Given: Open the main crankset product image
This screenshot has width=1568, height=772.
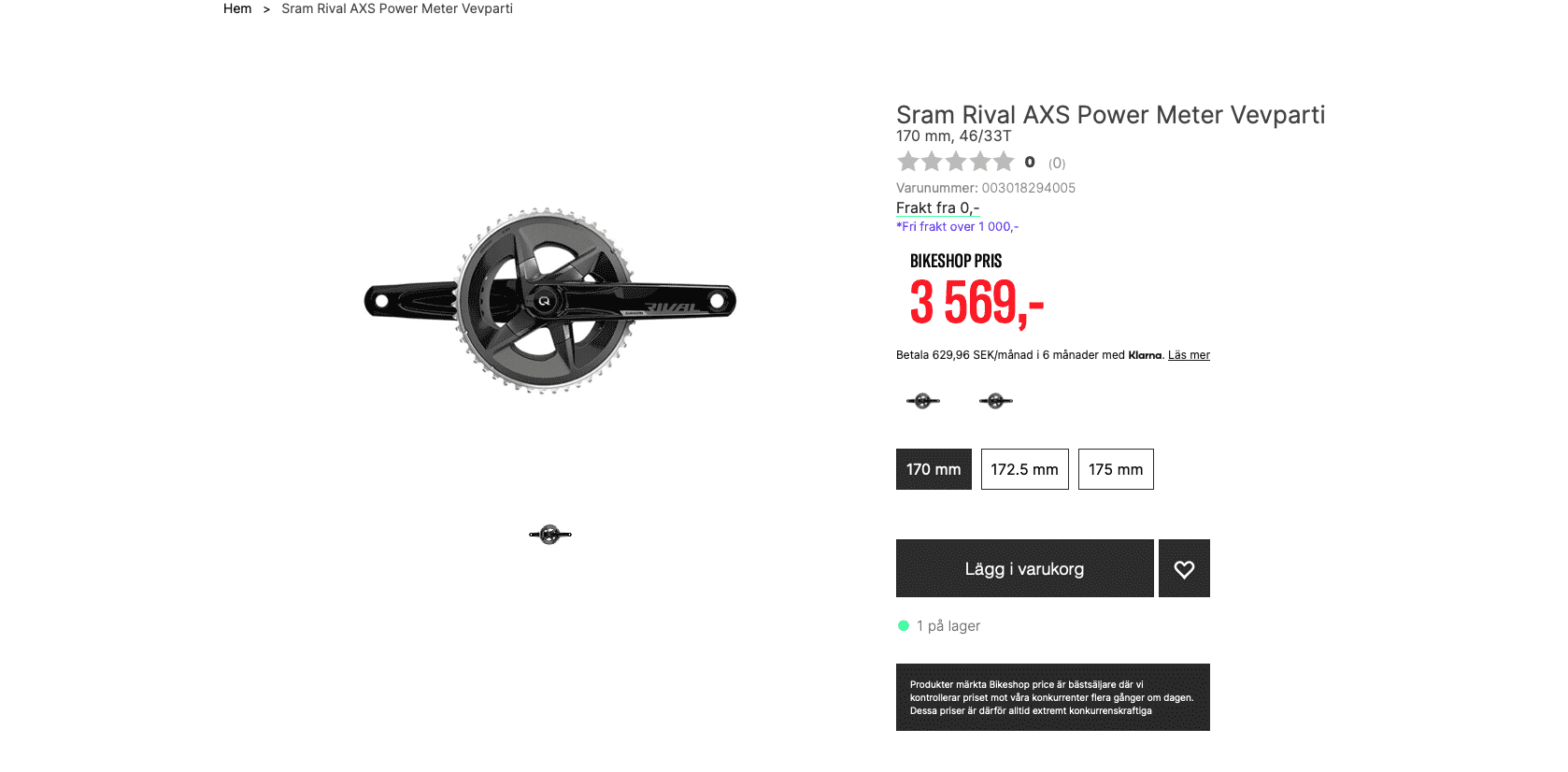Looking at the screenshot, I should [550, 301].
